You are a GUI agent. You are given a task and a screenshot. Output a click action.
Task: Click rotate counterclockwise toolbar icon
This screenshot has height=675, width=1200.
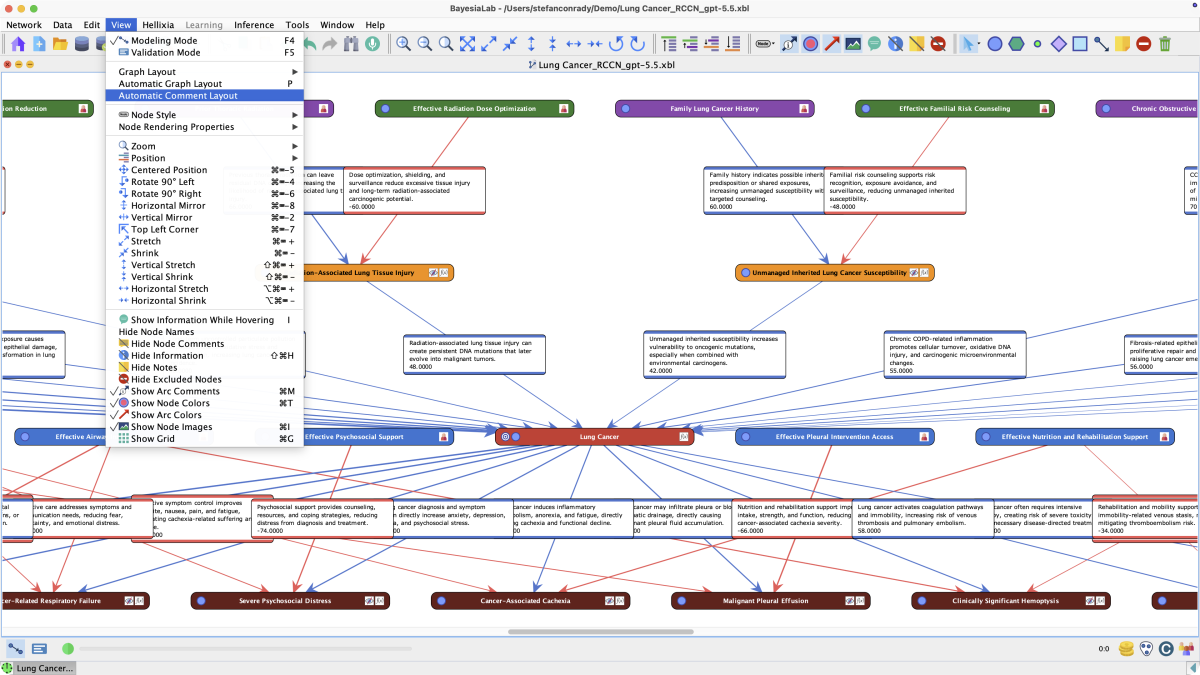[x=616, y=44]
